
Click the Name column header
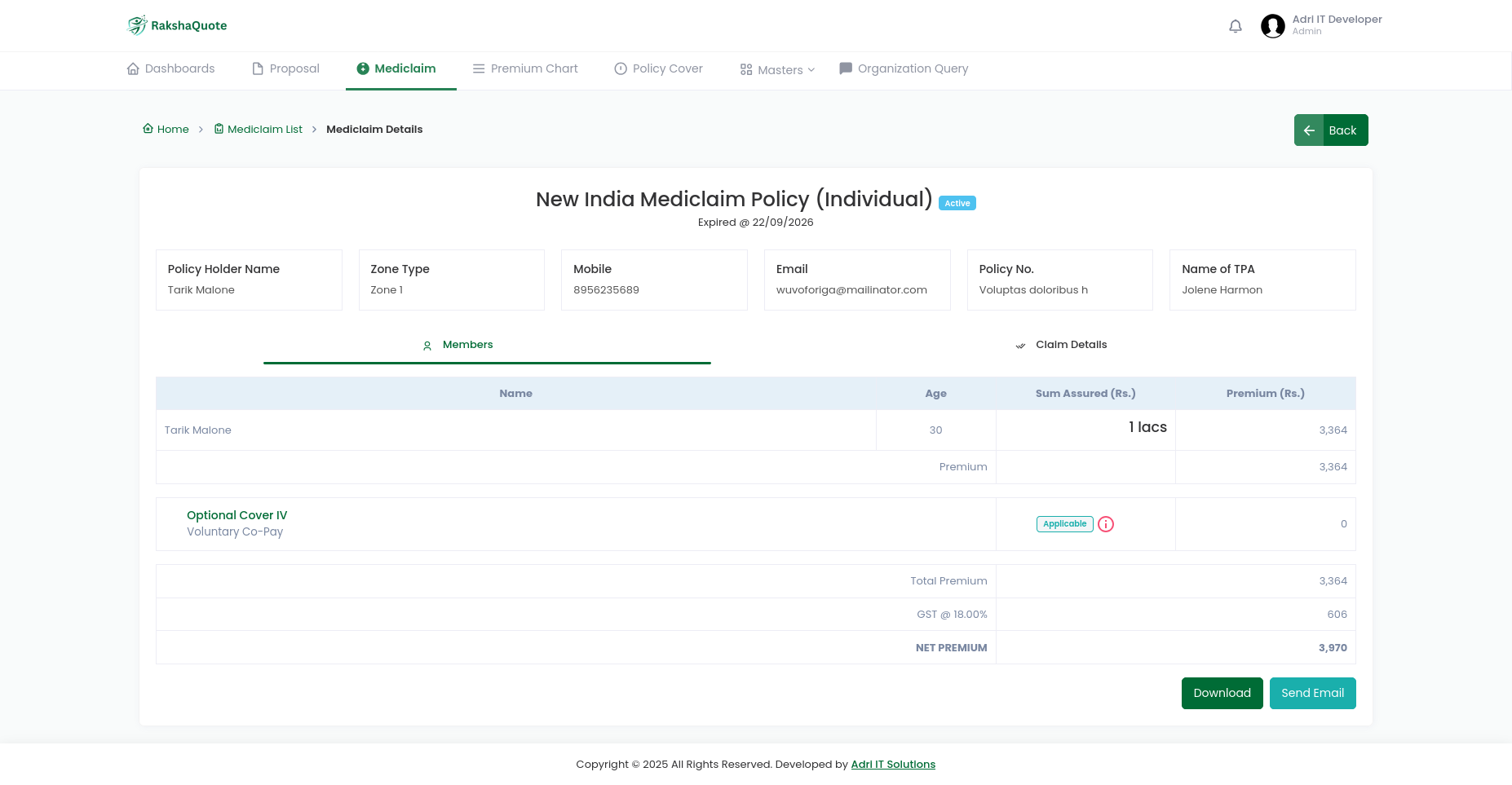coord(515,394)
